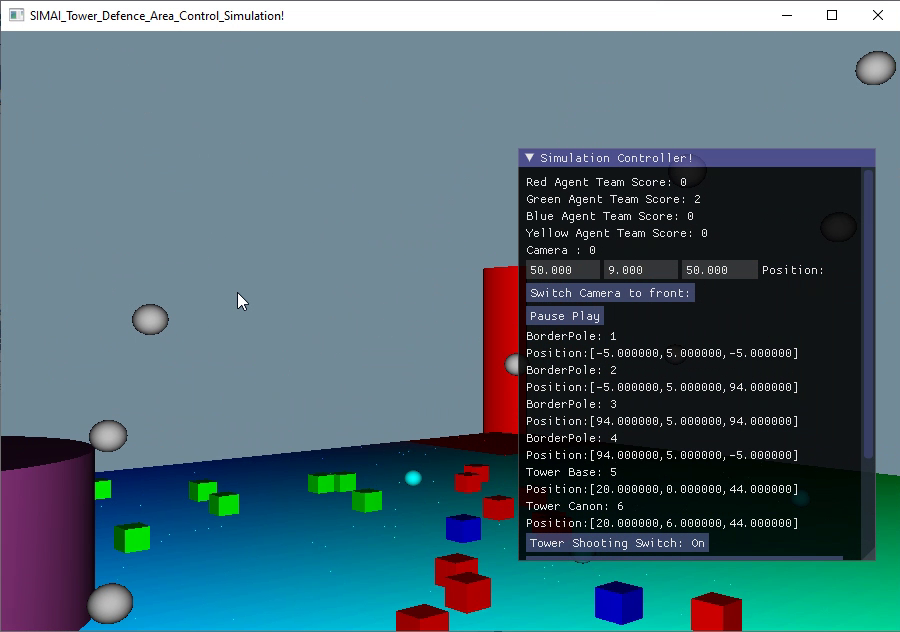The height and width of the screenshot is (632, 900).
Task: Minimize the simulation window
Action: coord(786,15)
